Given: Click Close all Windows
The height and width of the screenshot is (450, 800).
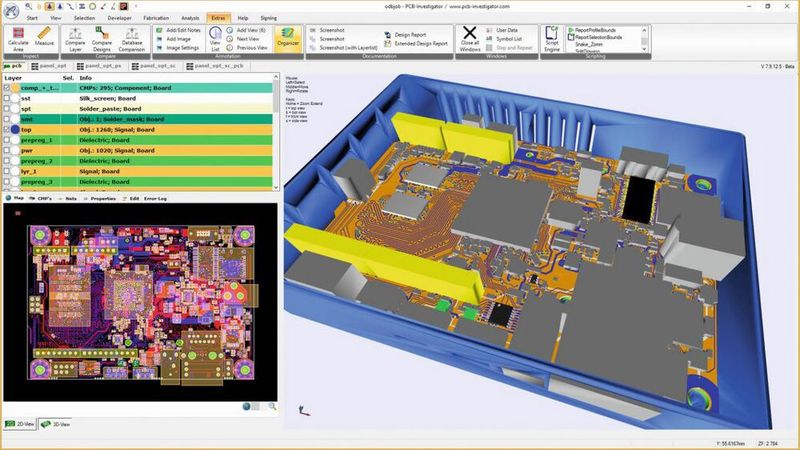Looking at the screenshot, I should [469, 39].
